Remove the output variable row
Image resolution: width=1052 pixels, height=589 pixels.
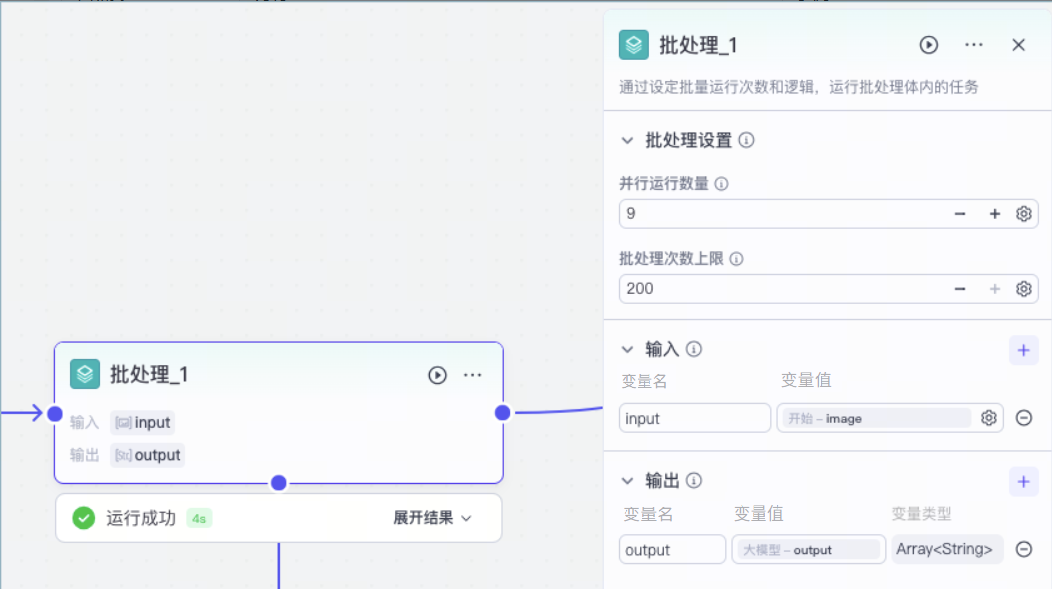(x=1024, y=549)
